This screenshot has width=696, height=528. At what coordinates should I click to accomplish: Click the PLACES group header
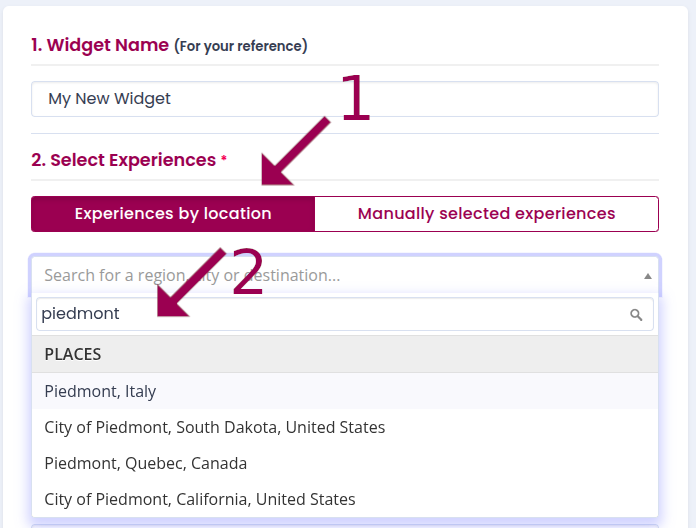coord(73,354)
